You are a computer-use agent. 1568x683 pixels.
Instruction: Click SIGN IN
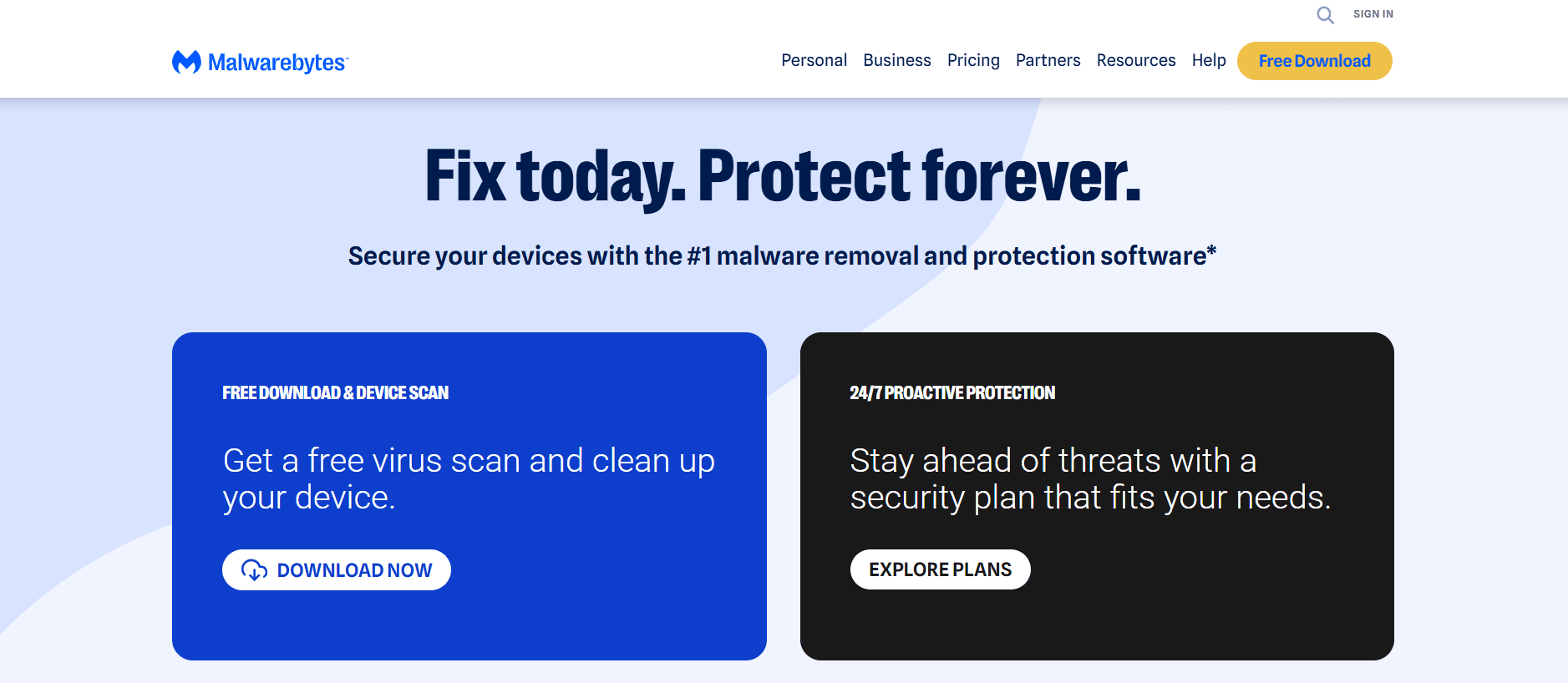[x=1373, y=13]
